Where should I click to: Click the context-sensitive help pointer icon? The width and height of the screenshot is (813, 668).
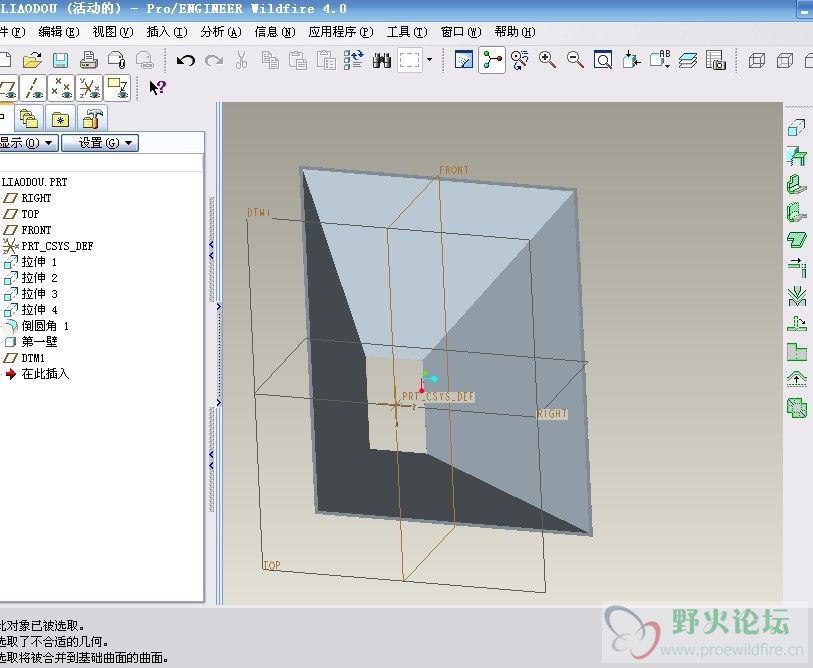pos(157,88)
